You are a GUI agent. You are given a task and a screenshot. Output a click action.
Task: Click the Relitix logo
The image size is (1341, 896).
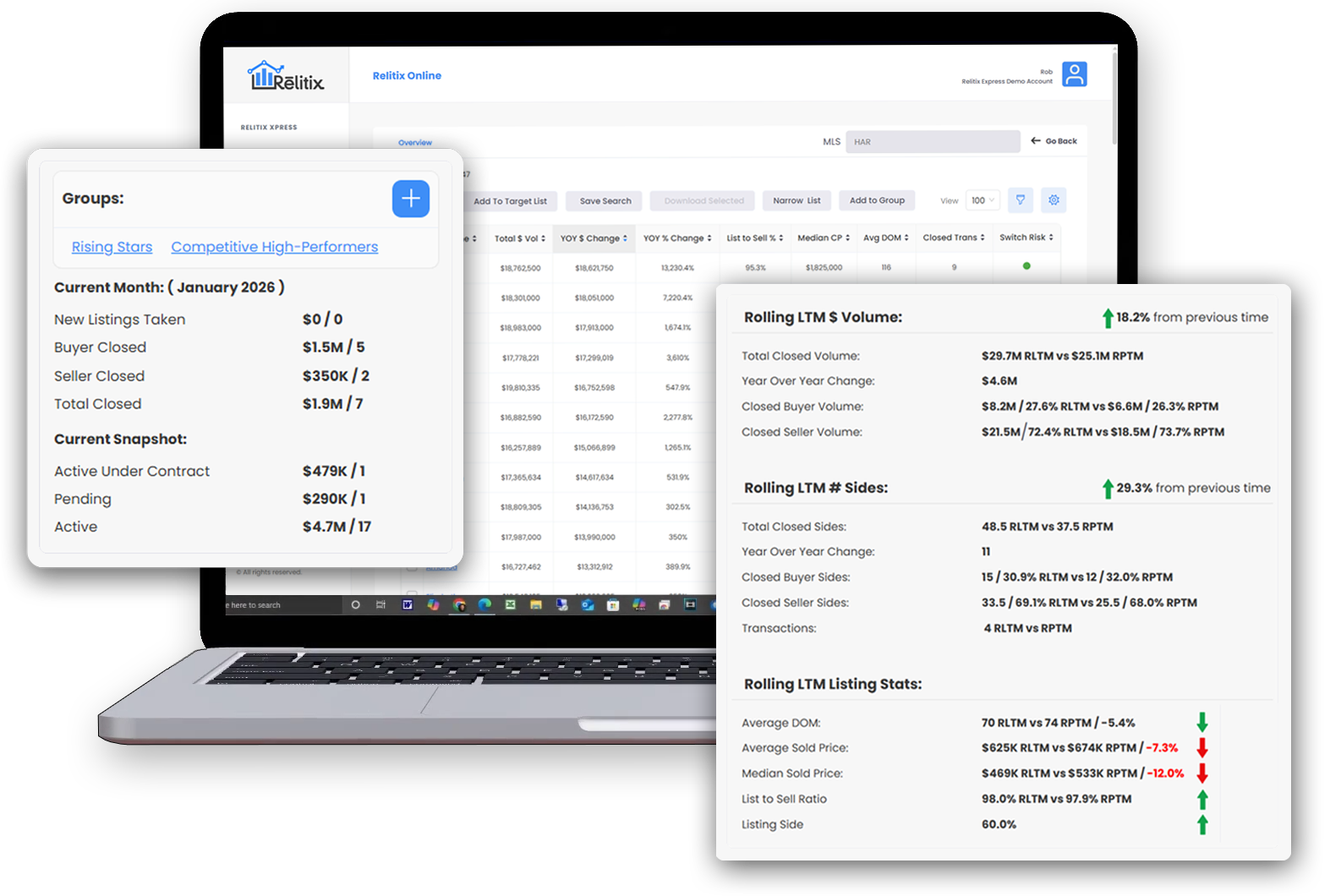click(x=286, y=76)
